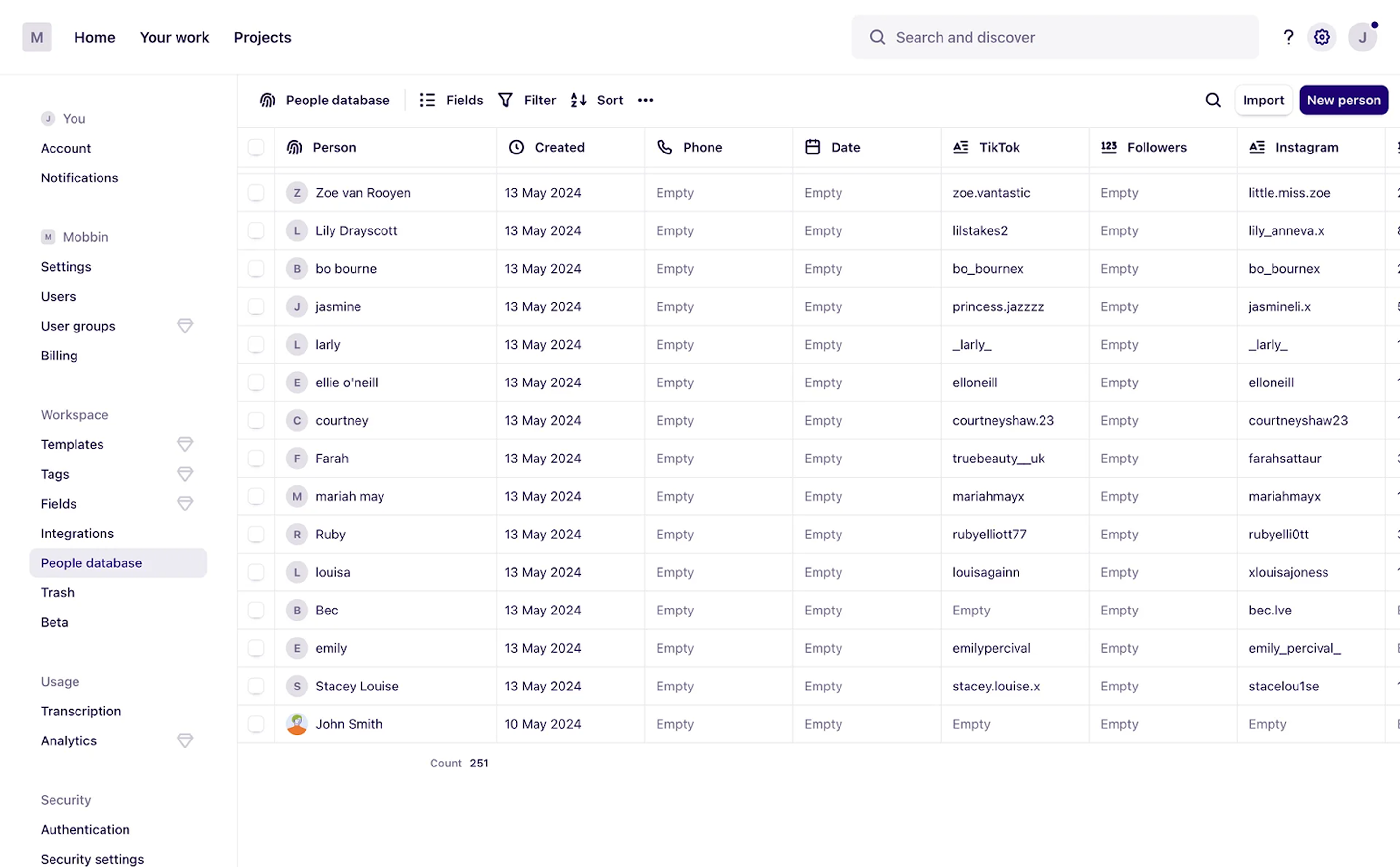This screenshot has height=867, width=1400.
Task: Click John Smith's avatar picture
Action: (x=297, y=724)
